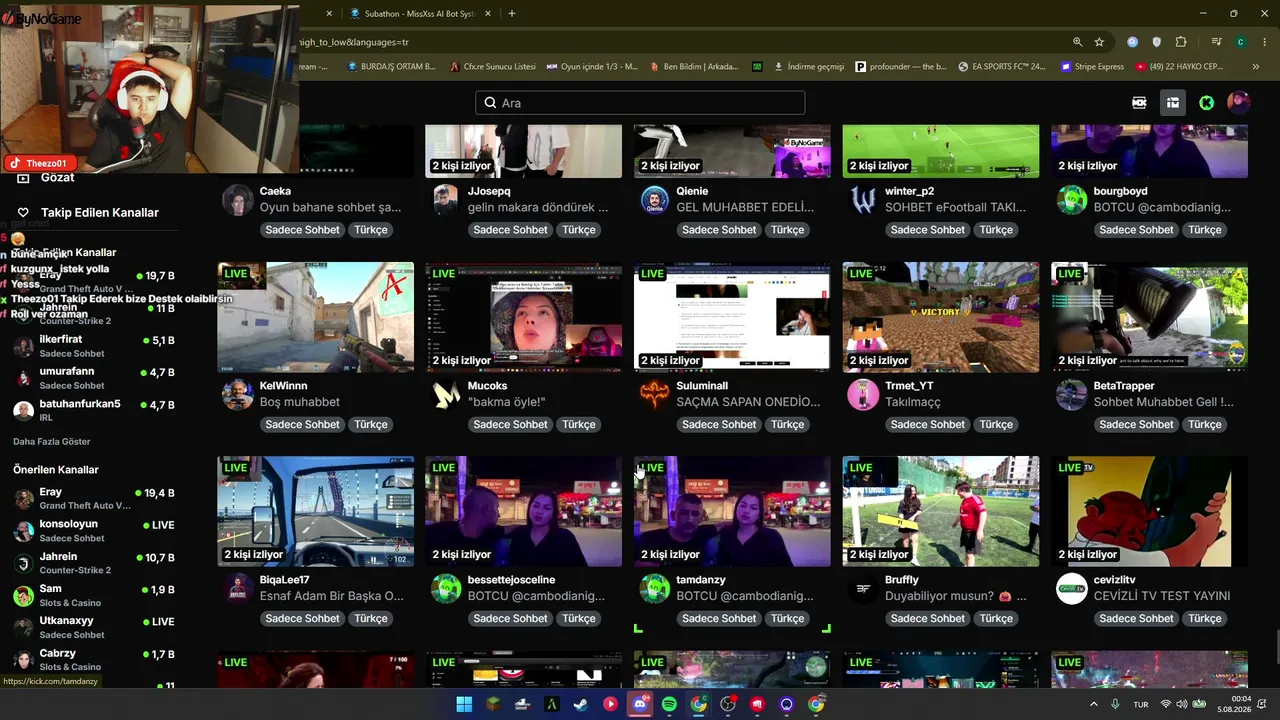Click the microphone icon in system tray

click(x=1115, y=704)
